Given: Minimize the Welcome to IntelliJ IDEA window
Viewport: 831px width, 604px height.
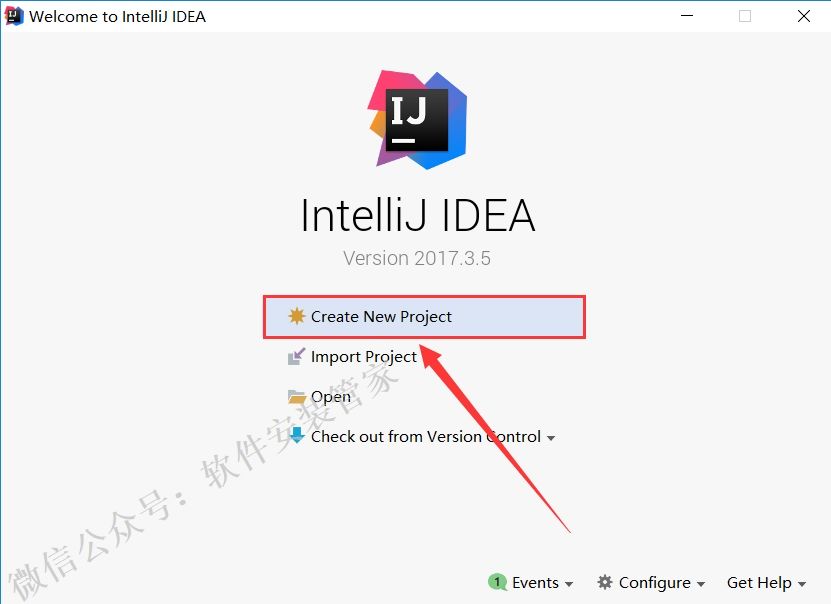Looking at the screenshot, I should click(687, 16).
